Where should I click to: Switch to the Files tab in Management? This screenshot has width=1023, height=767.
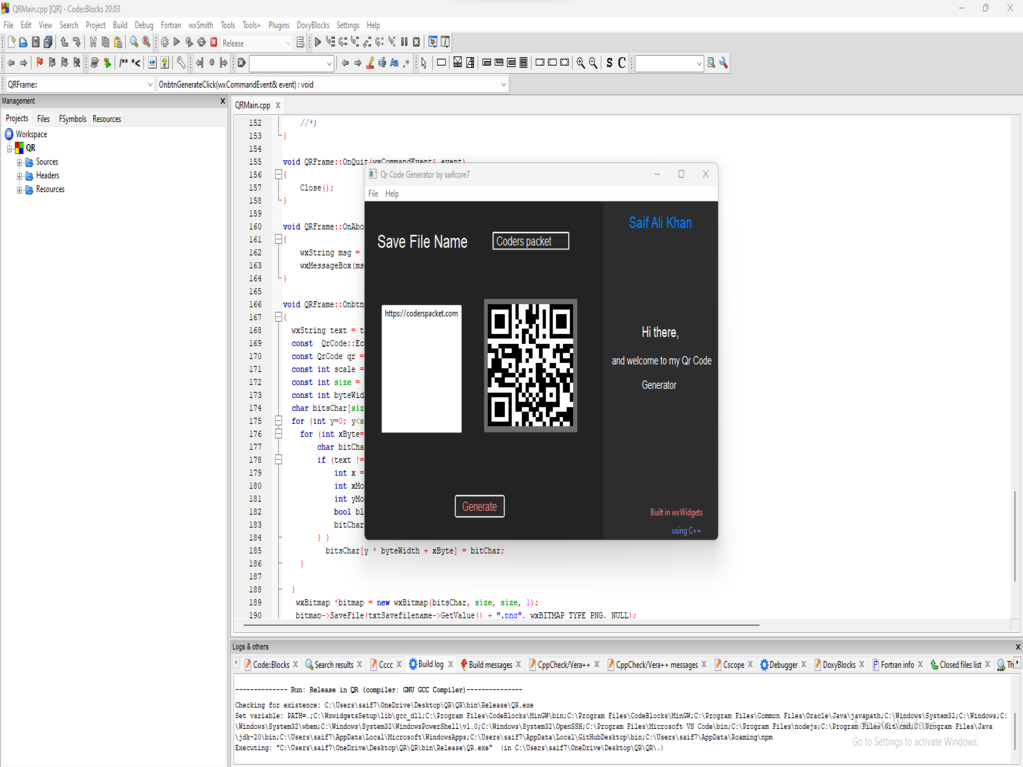[x=43, y=119]
